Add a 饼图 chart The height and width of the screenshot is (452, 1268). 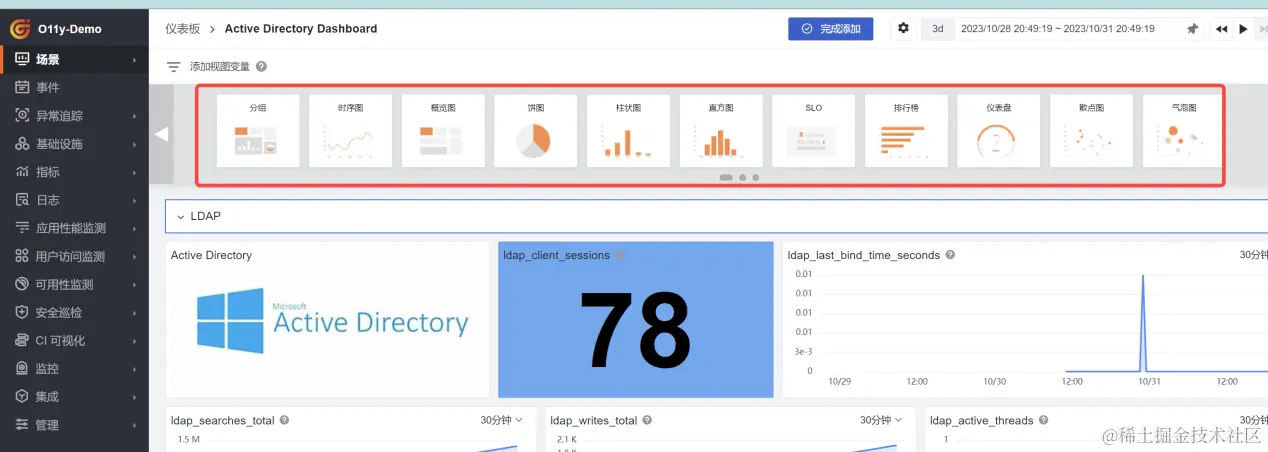(535, 130)
